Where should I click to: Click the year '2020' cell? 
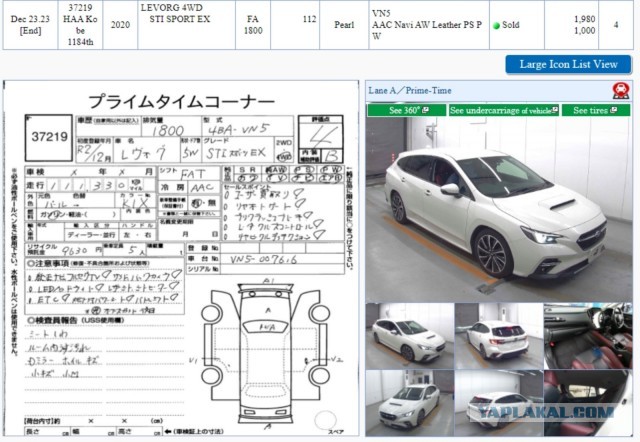click(x=120, y=25)
